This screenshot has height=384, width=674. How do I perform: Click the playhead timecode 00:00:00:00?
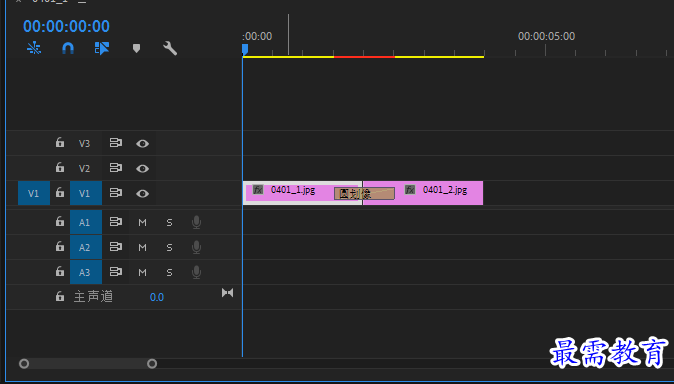[x=66, y=27]
